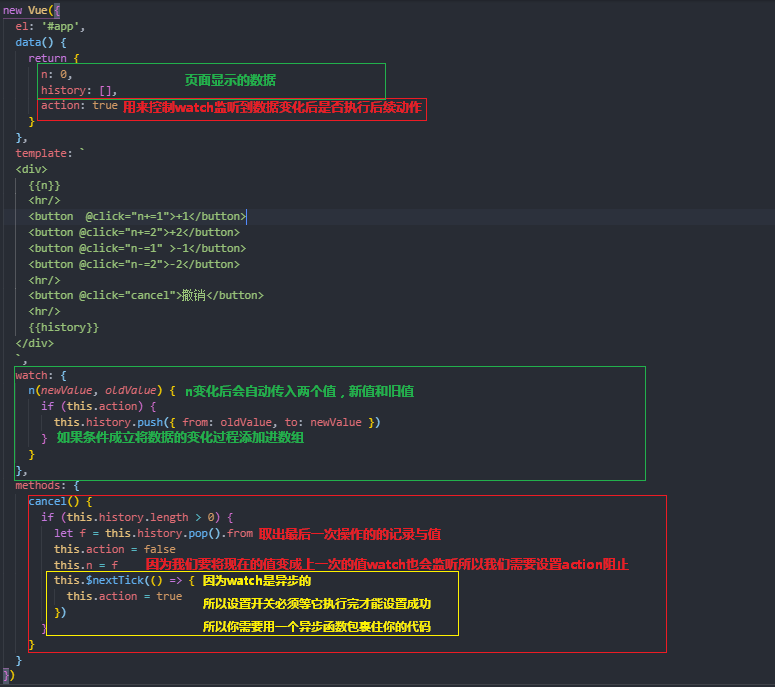Click the 'this.n = f' line
The image size is (775, 687).
[x=86, y=565]
